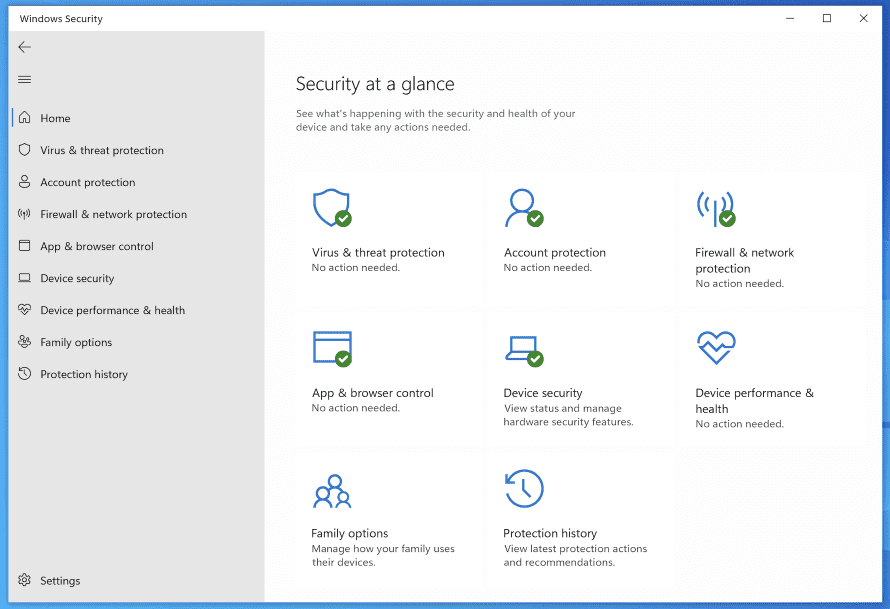Click the large Device performance heart icon

pyautogui.click(x=716, y=347)
